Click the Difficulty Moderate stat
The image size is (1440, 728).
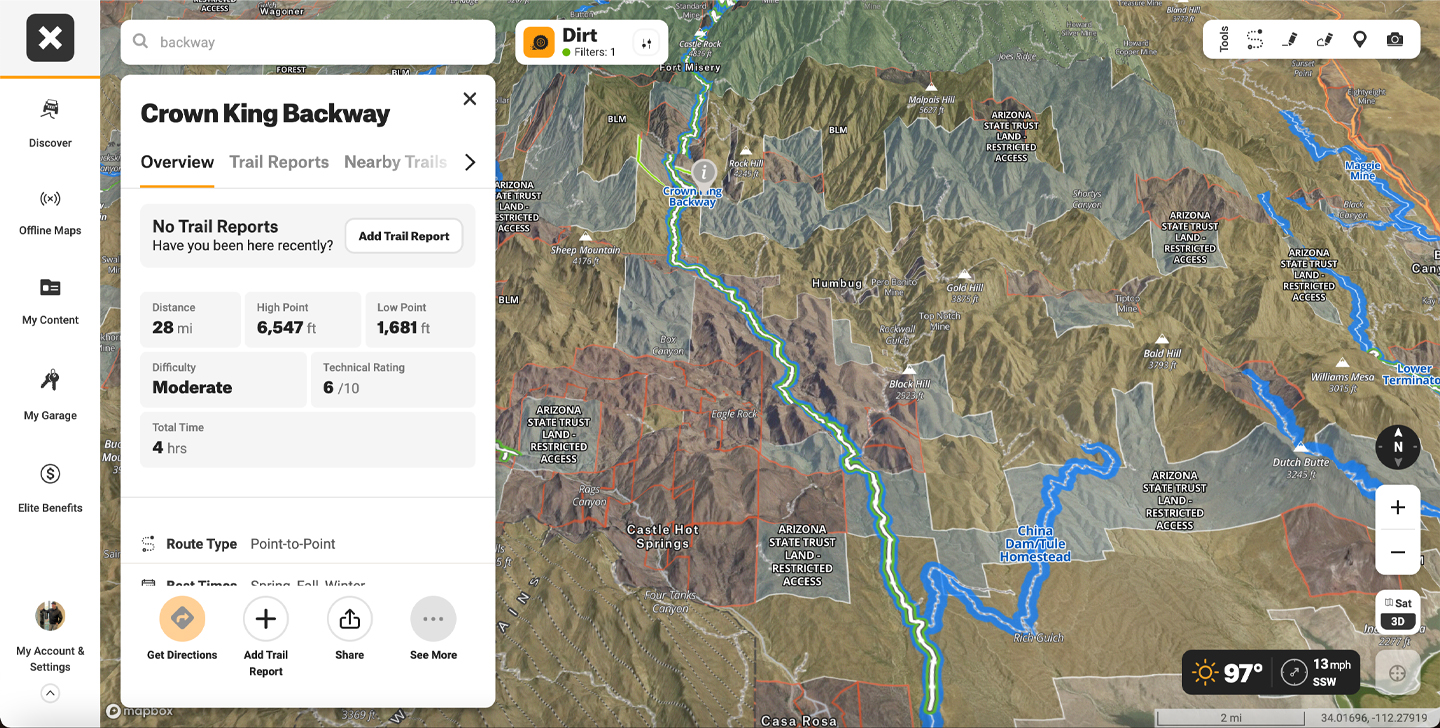(223, 379)
